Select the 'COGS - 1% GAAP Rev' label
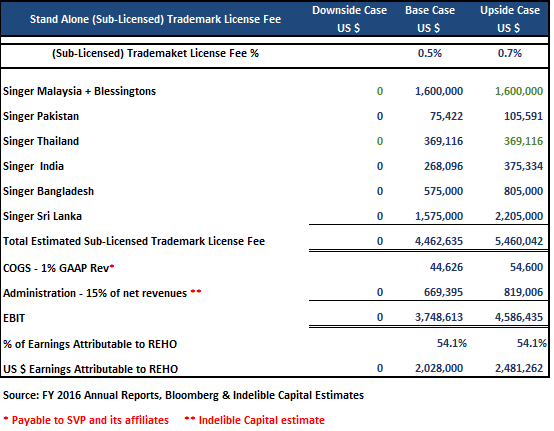 pos(59,268)
